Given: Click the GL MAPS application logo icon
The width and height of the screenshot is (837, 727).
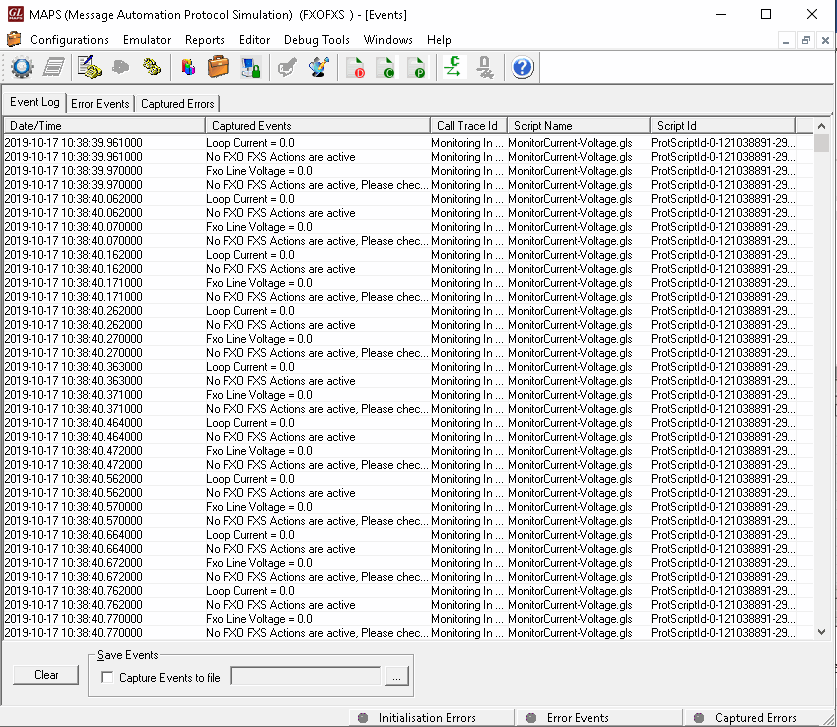Looking at the screenshot, I should coord(15,14).
